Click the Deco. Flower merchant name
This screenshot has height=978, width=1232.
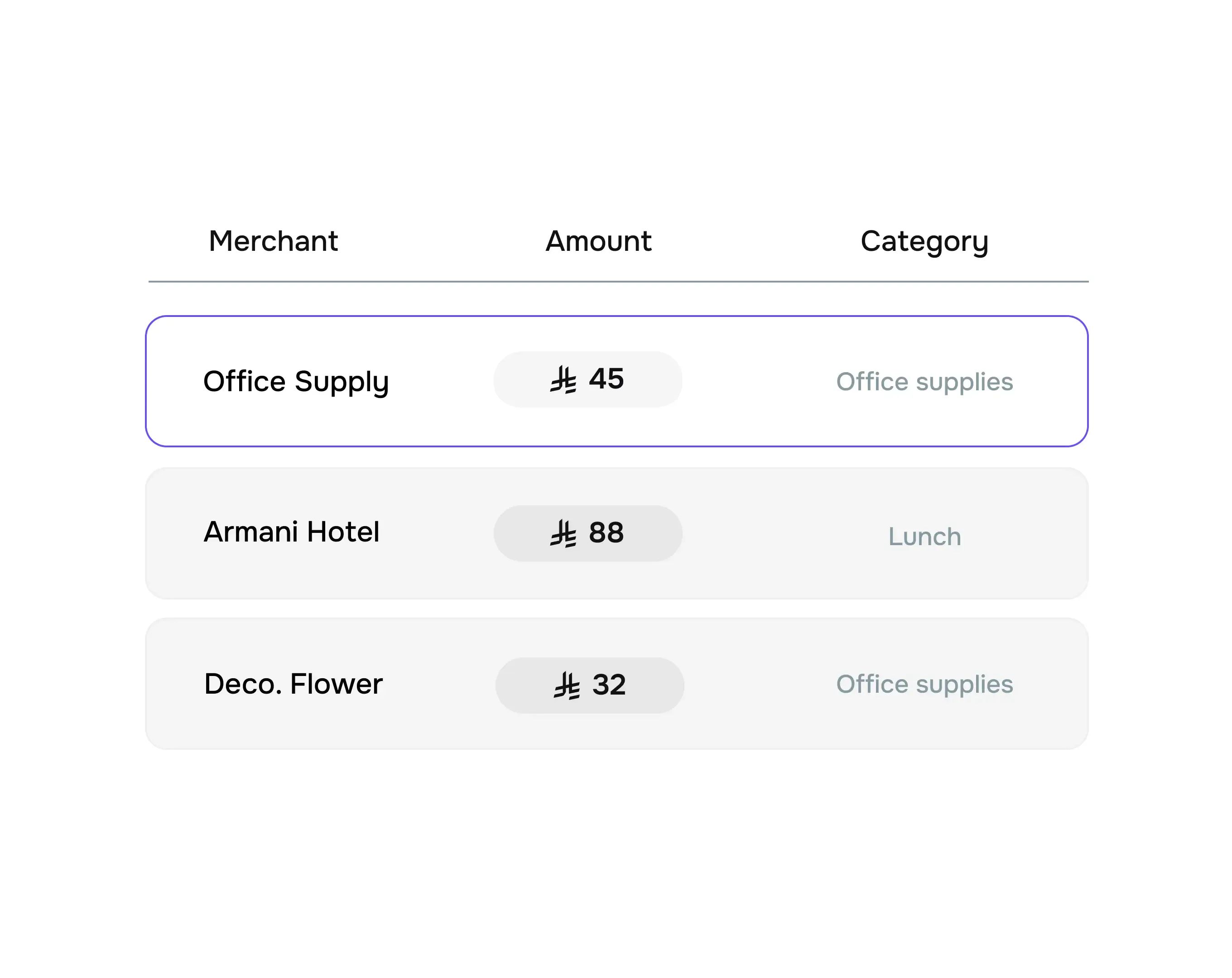tap(293, 683)
